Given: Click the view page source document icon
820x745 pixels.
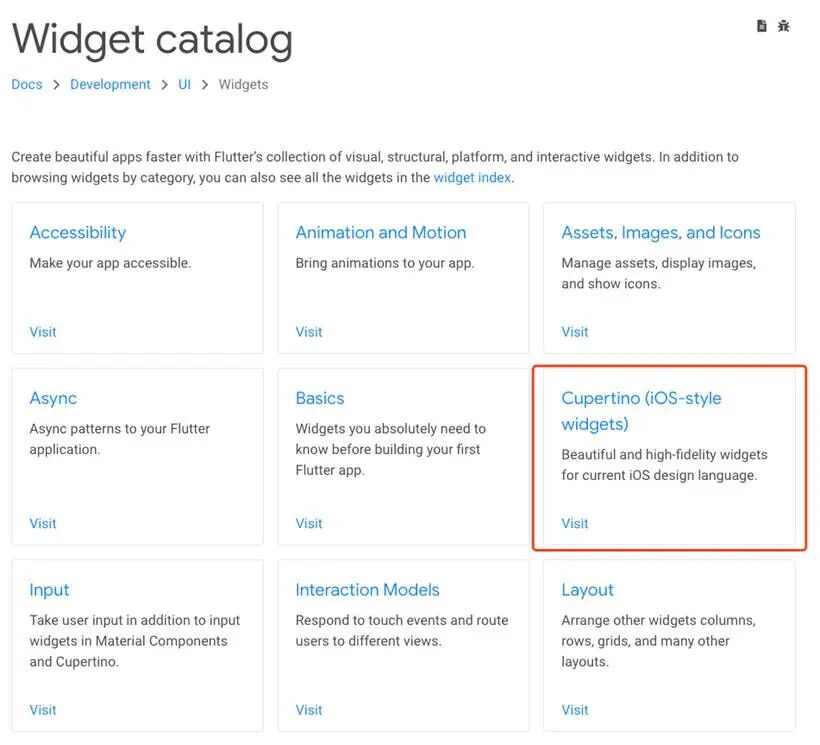Looking at the screenshot, I should tap(762, 26).
